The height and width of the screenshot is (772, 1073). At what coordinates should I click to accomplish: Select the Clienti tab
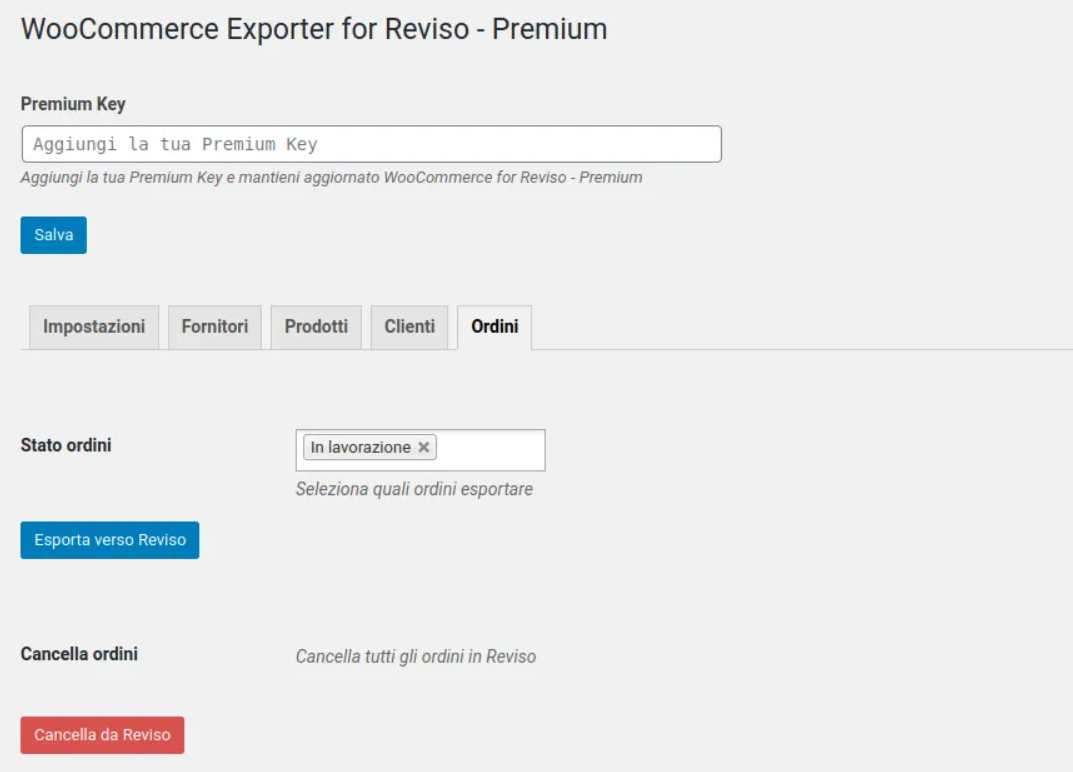409,327
